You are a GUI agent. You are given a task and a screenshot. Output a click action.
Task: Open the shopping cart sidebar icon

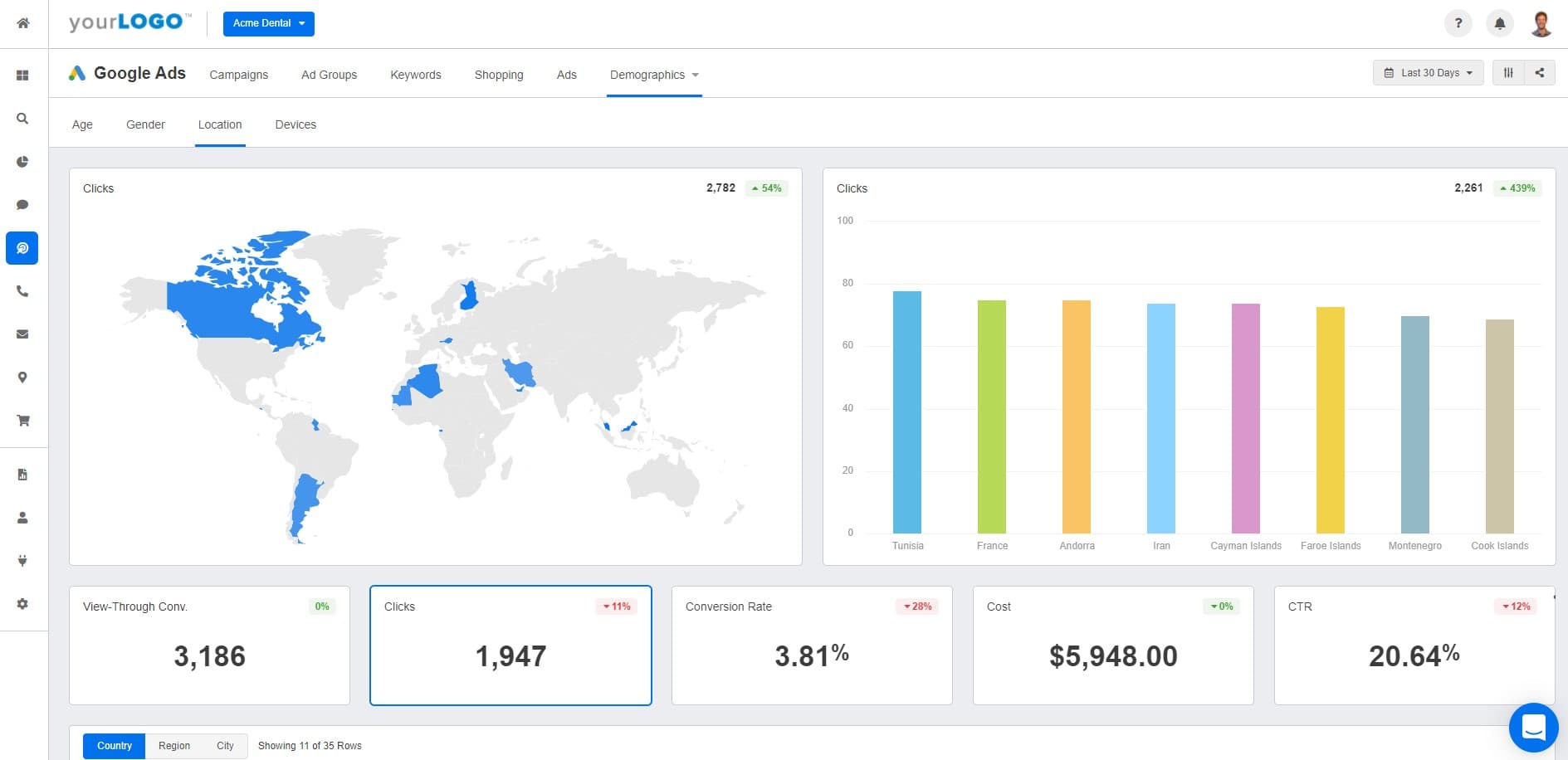22,421
